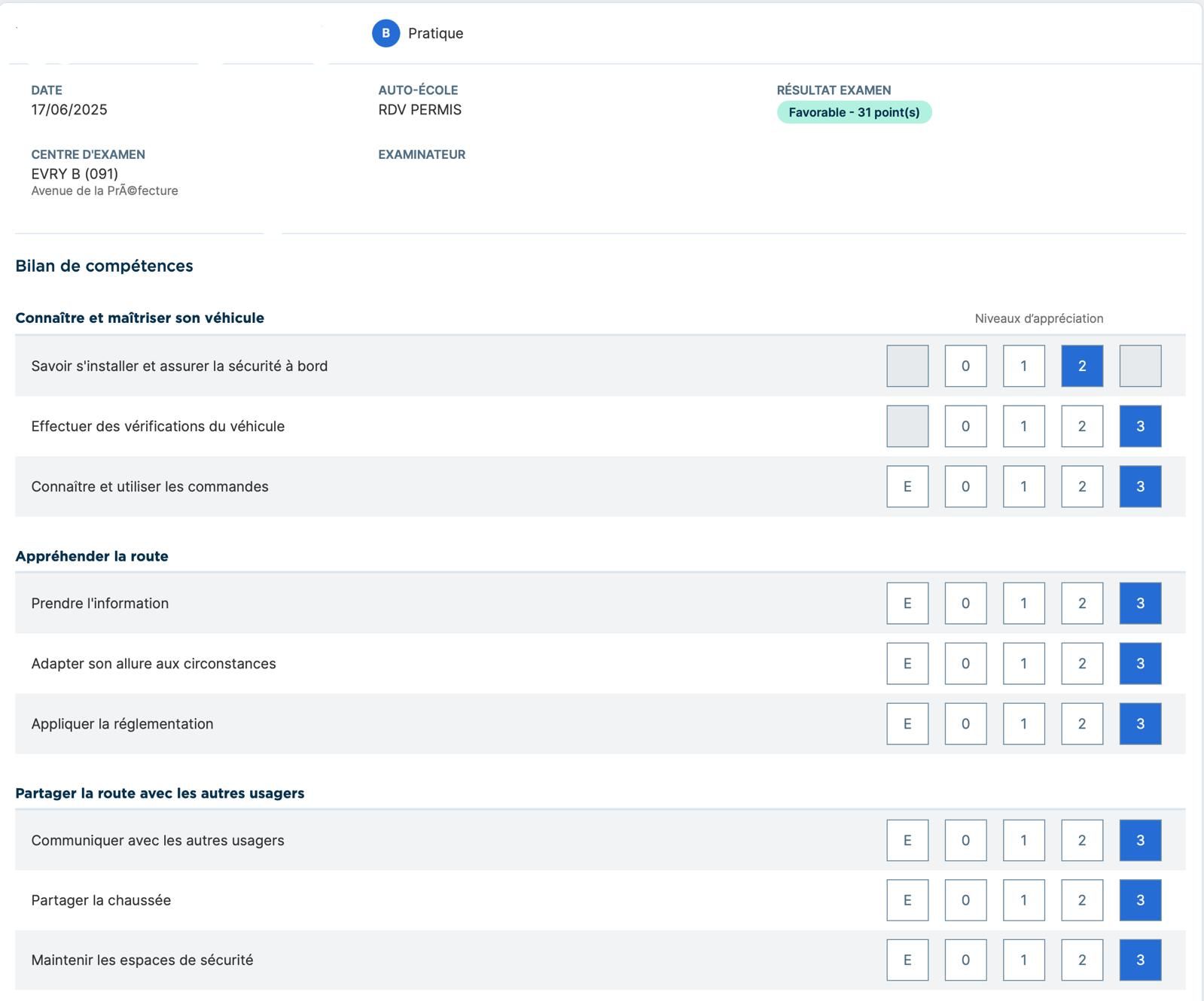This screenshot has height=1001, width=1204.
Task: Select level 3 for Prendre l'information
Action: point(1140,603)
